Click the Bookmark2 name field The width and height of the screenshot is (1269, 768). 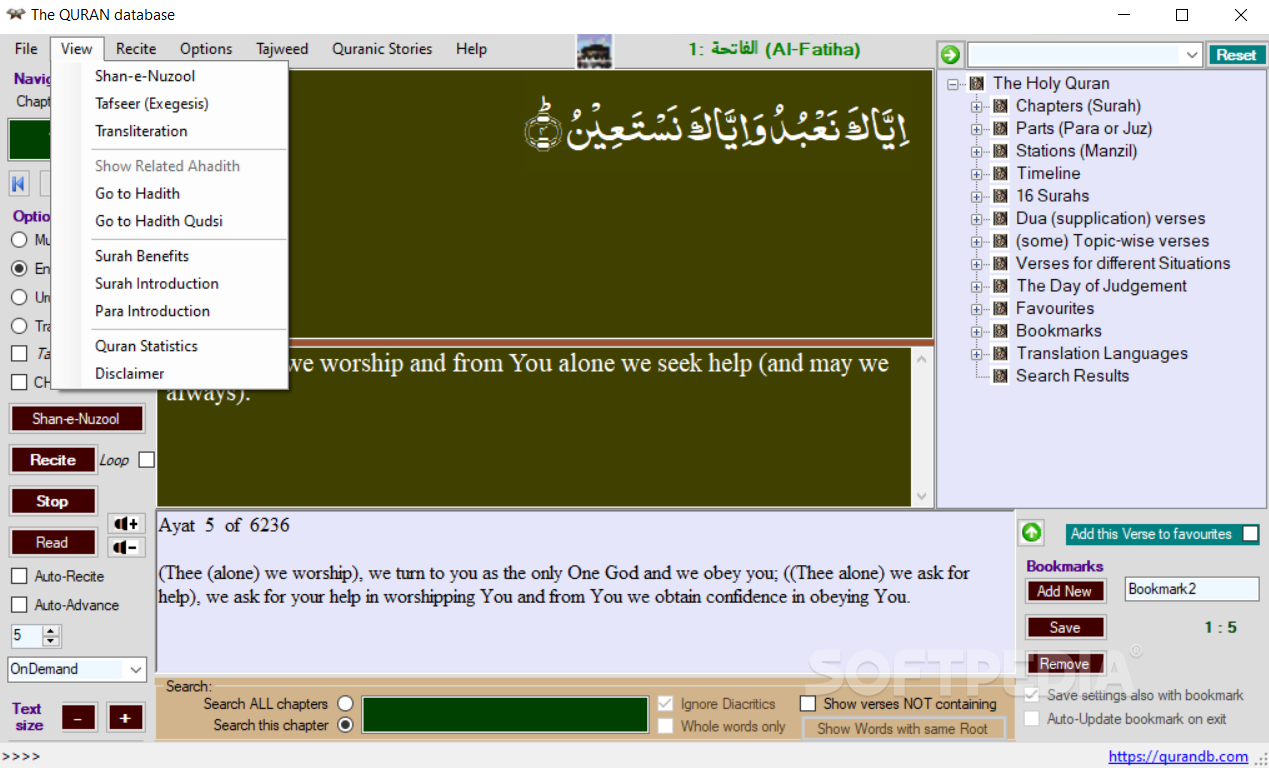point(1192,589)
